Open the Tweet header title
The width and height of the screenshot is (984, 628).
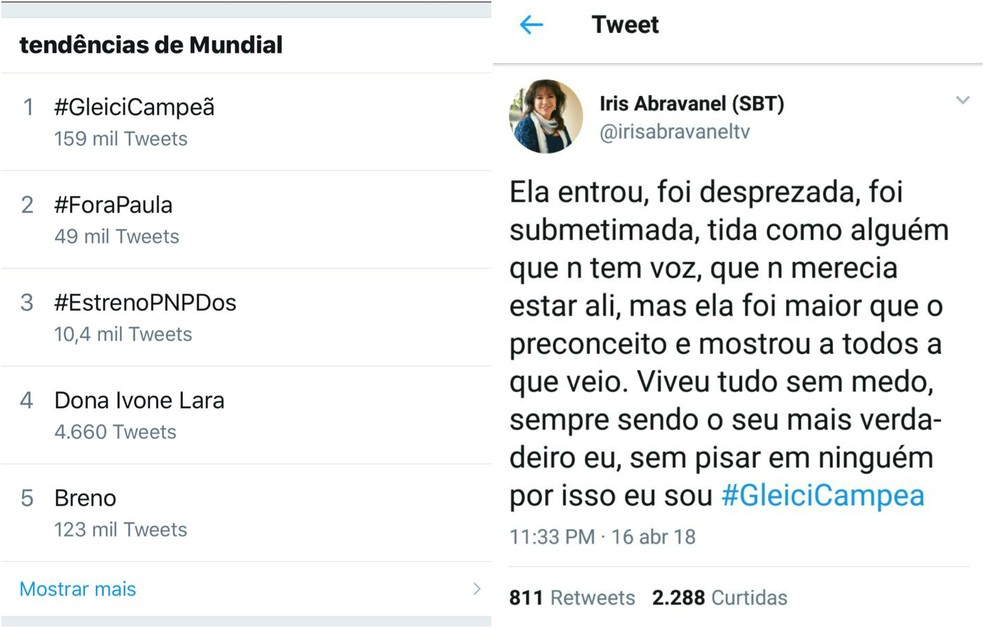tap(624, 24)
